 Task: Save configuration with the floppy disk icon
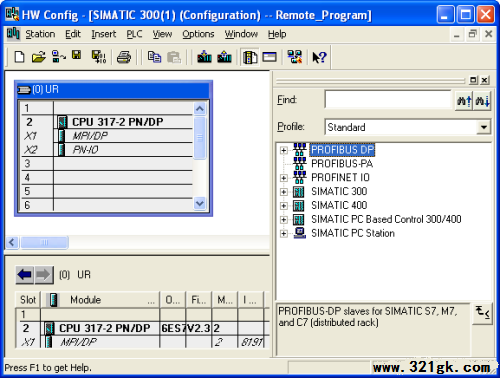coord(77,55)
